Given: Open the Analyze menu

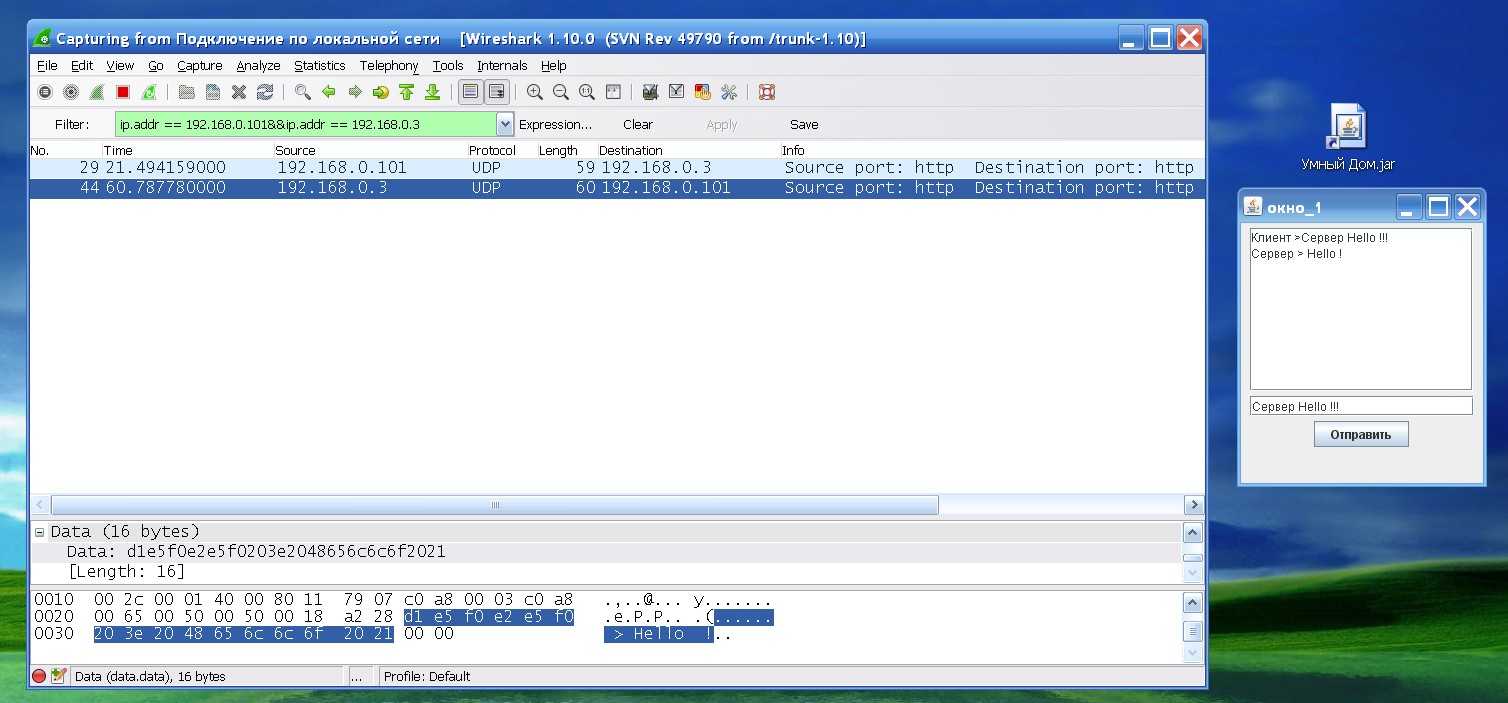Looking at the screenshot, I should click(x=258, y=66).
